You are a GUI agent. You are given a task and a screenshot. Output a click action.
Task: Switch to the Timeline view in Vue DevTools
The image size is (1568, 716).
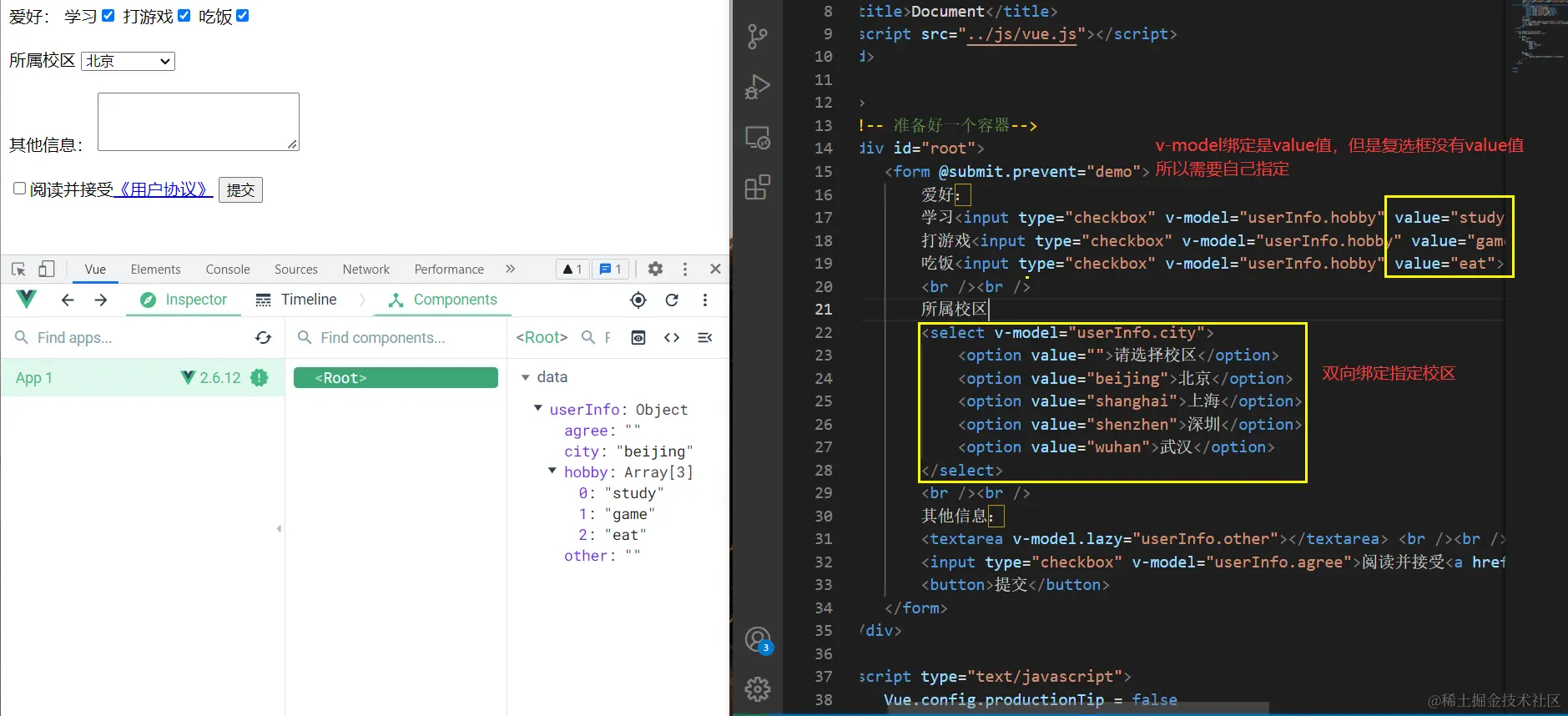[x=296, y=300]
